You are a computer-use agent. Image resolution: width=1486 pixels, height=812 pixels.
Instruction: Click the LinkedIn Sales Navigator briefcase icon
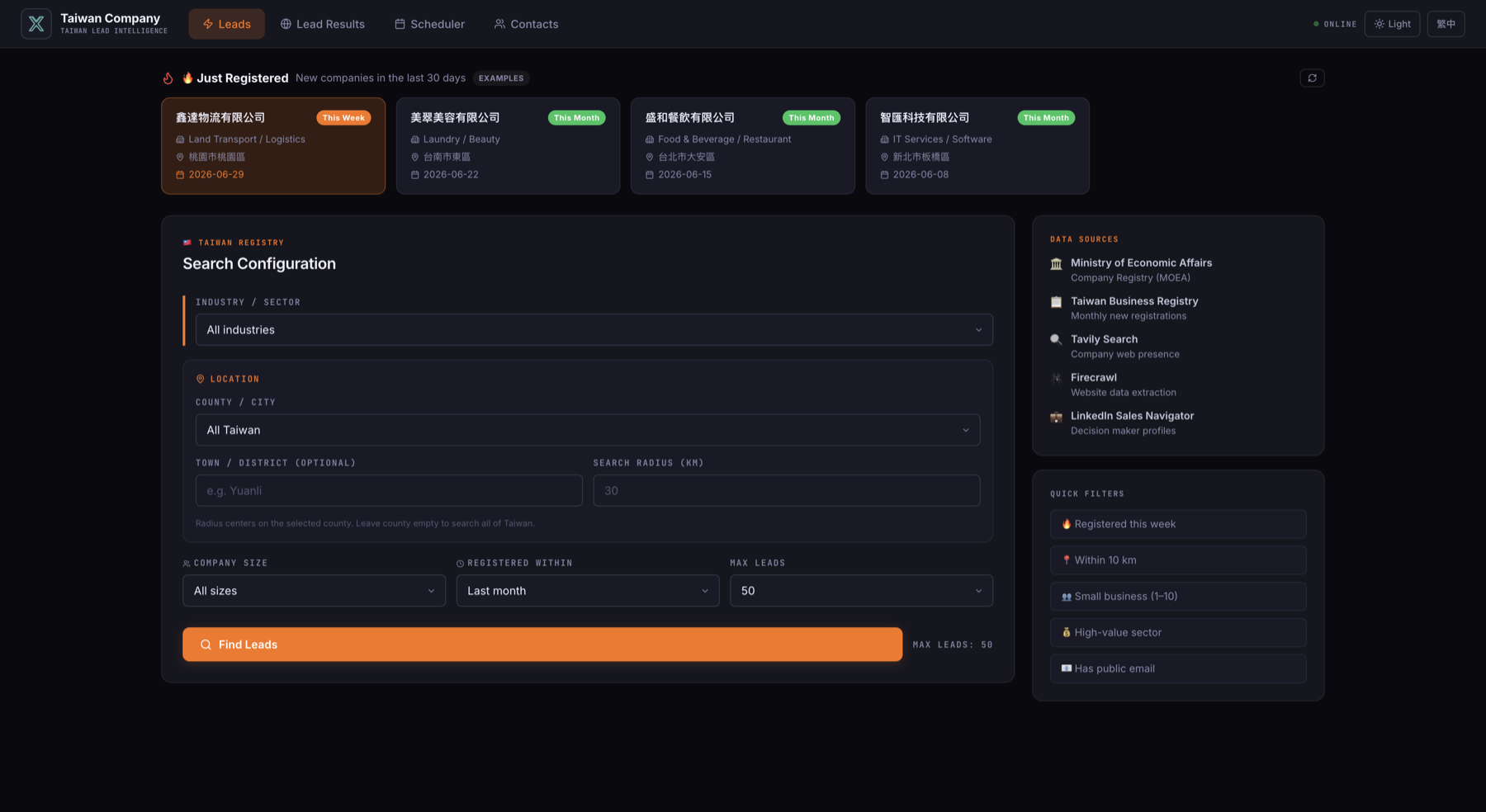click(x=1056, y=417)
